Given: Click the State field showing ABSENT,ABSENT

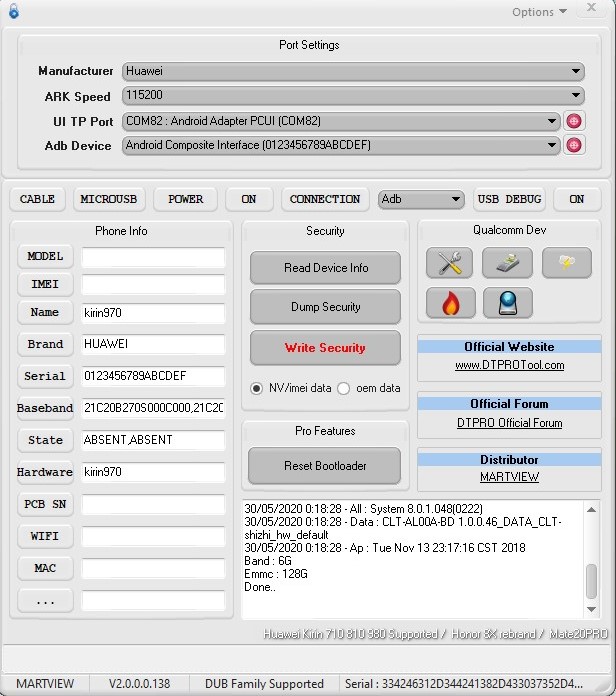Looking at the screenshot, I should 153,440.
